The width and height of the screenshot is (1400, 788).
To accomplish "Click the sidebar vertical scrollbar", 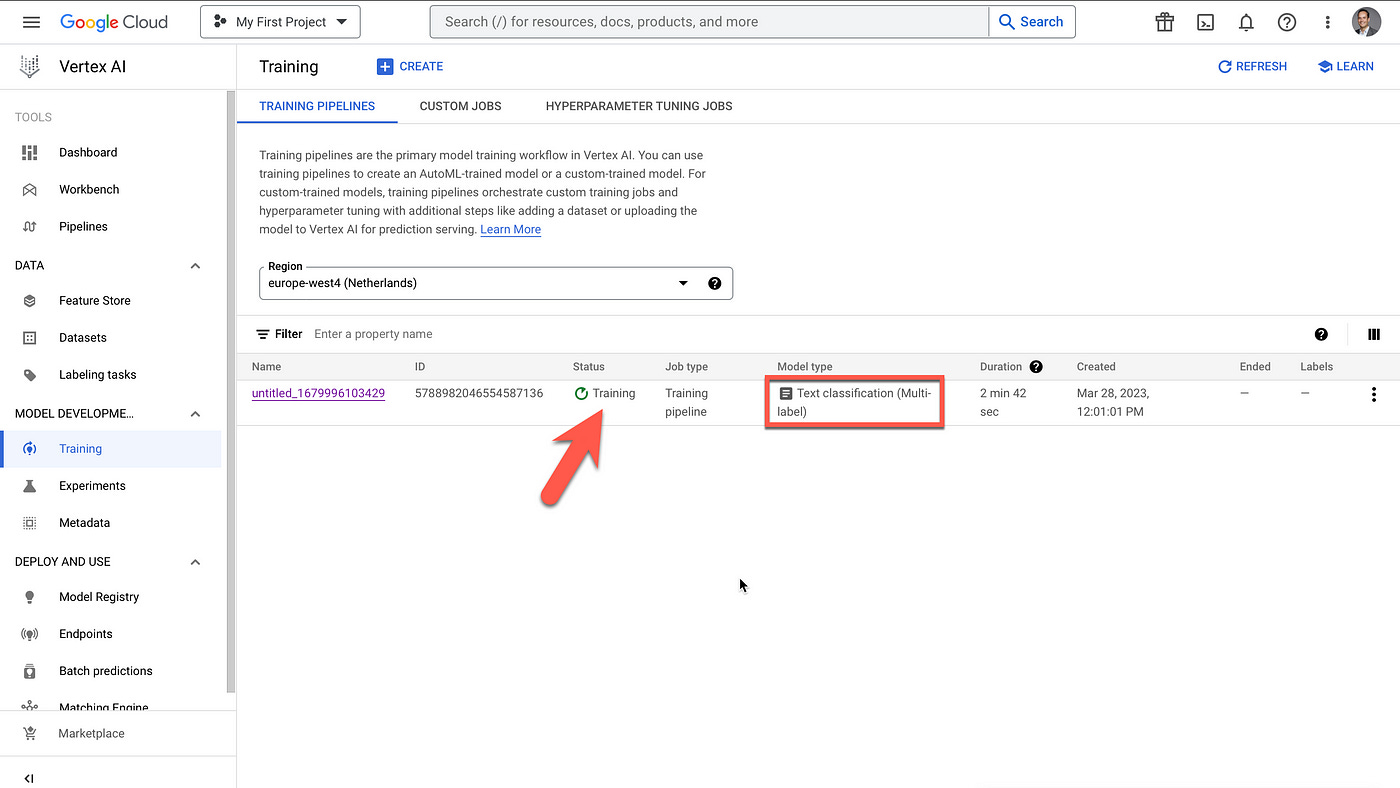I will (232, 390).
